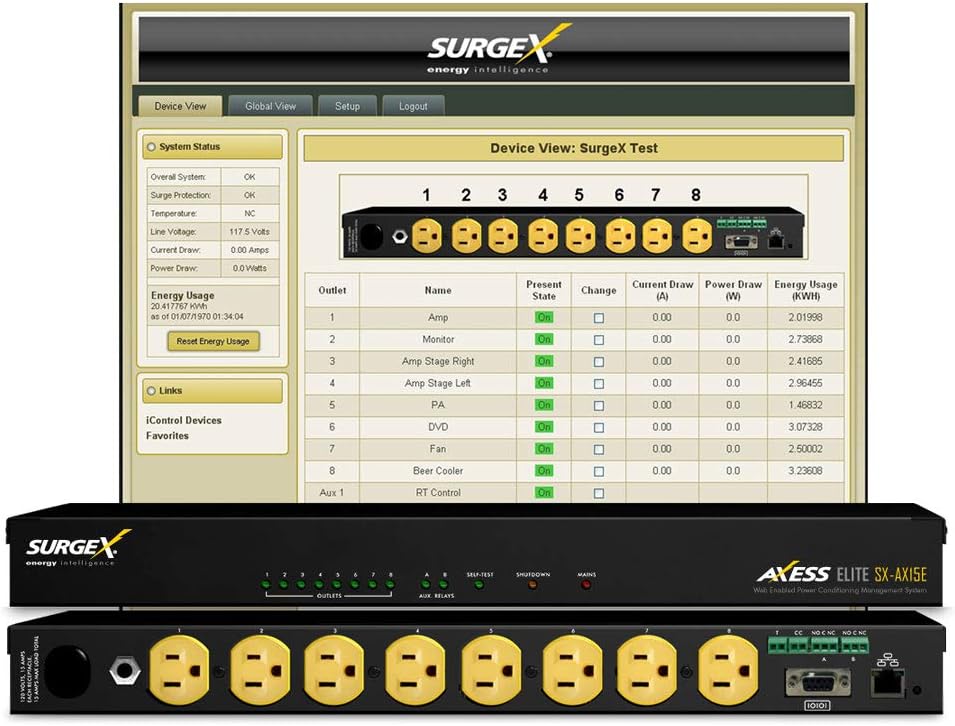This screenshot has height=726, width=955.
Task: Check the Change box for Amp Stage Left
Action: pos(599,384)
